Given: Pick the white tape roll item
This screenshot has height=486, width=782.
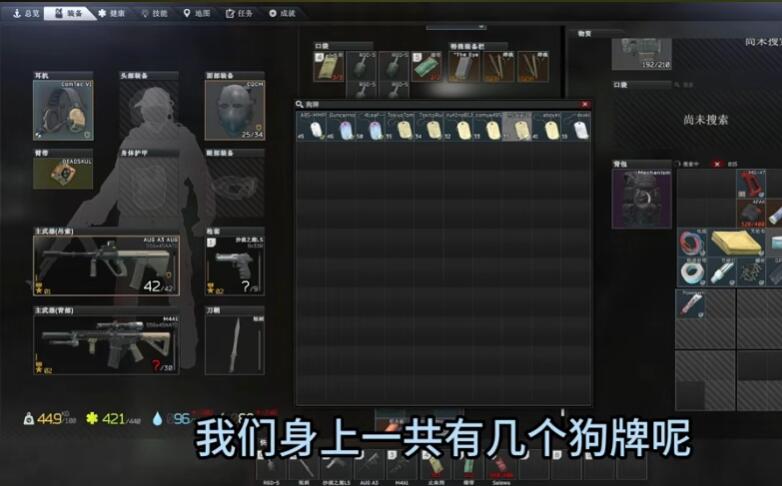Looking at the screenshot, I should click(692, 272).
